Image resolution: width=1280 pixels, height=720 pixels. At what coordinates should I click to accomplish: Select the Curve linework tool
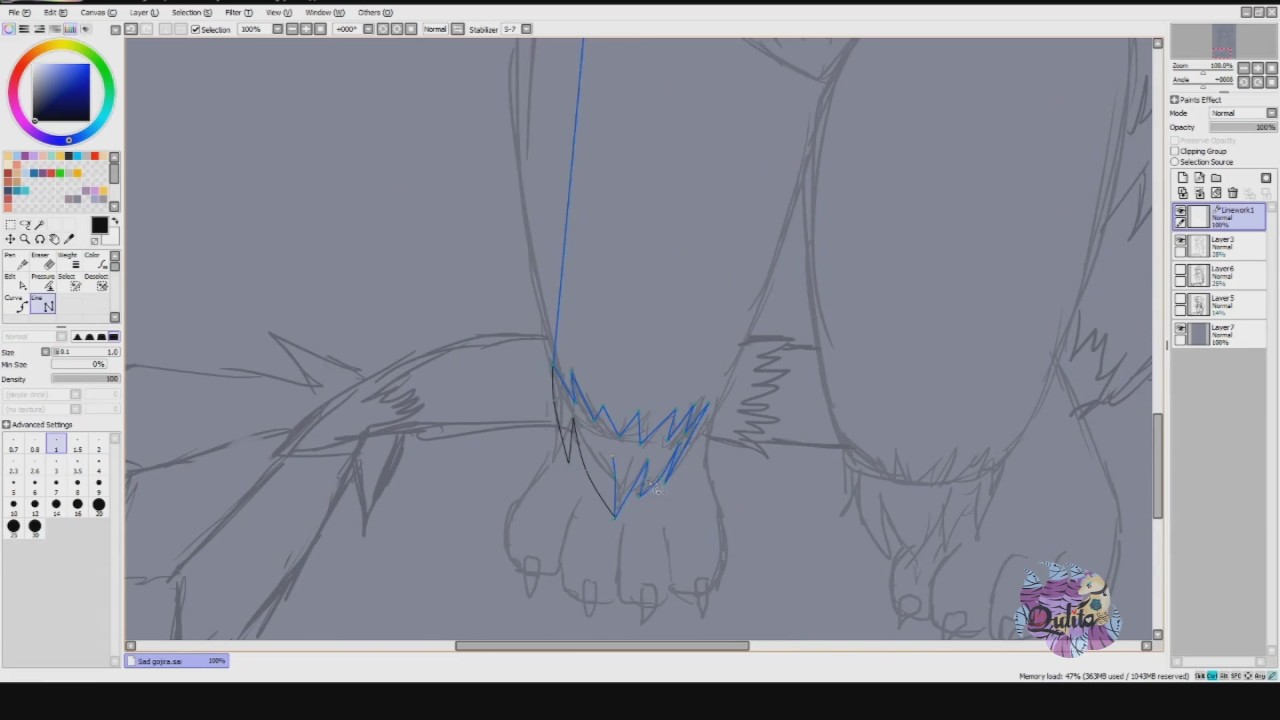16,303
